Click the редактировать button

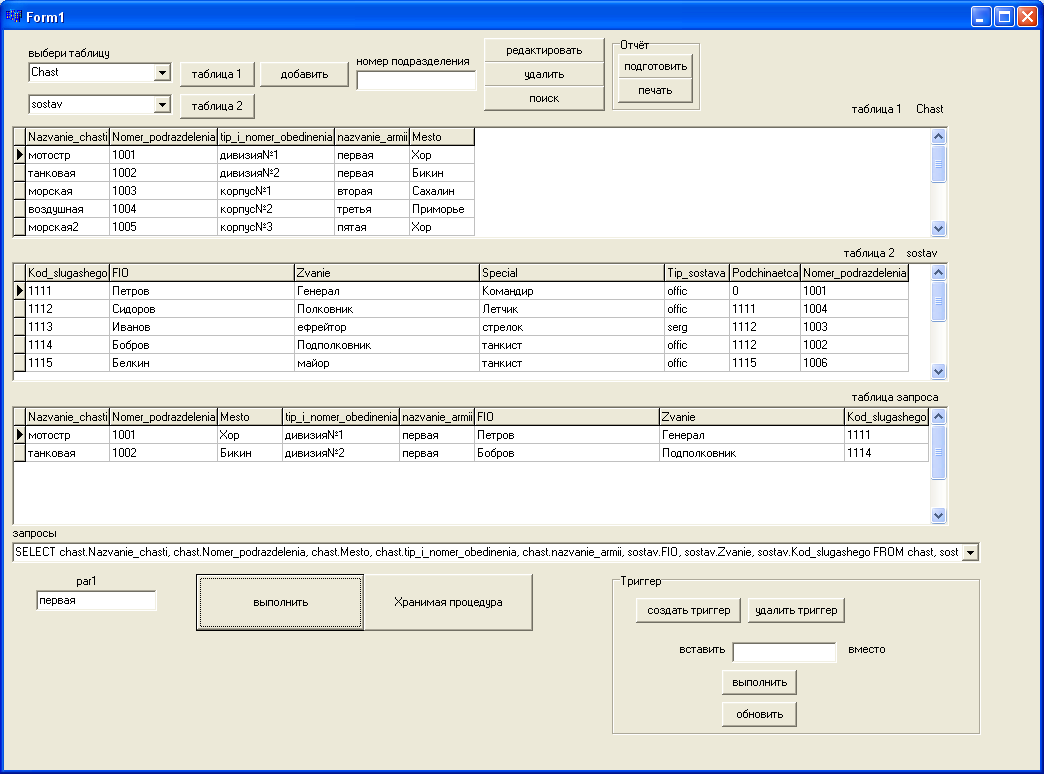[x=544, y=50]
